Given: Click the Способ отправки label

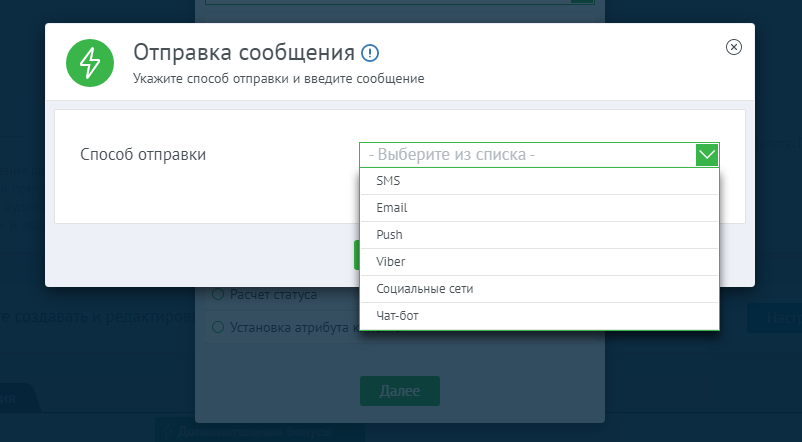Looking at the screenshot, I should pyautogui.click(x=143, y=154).
